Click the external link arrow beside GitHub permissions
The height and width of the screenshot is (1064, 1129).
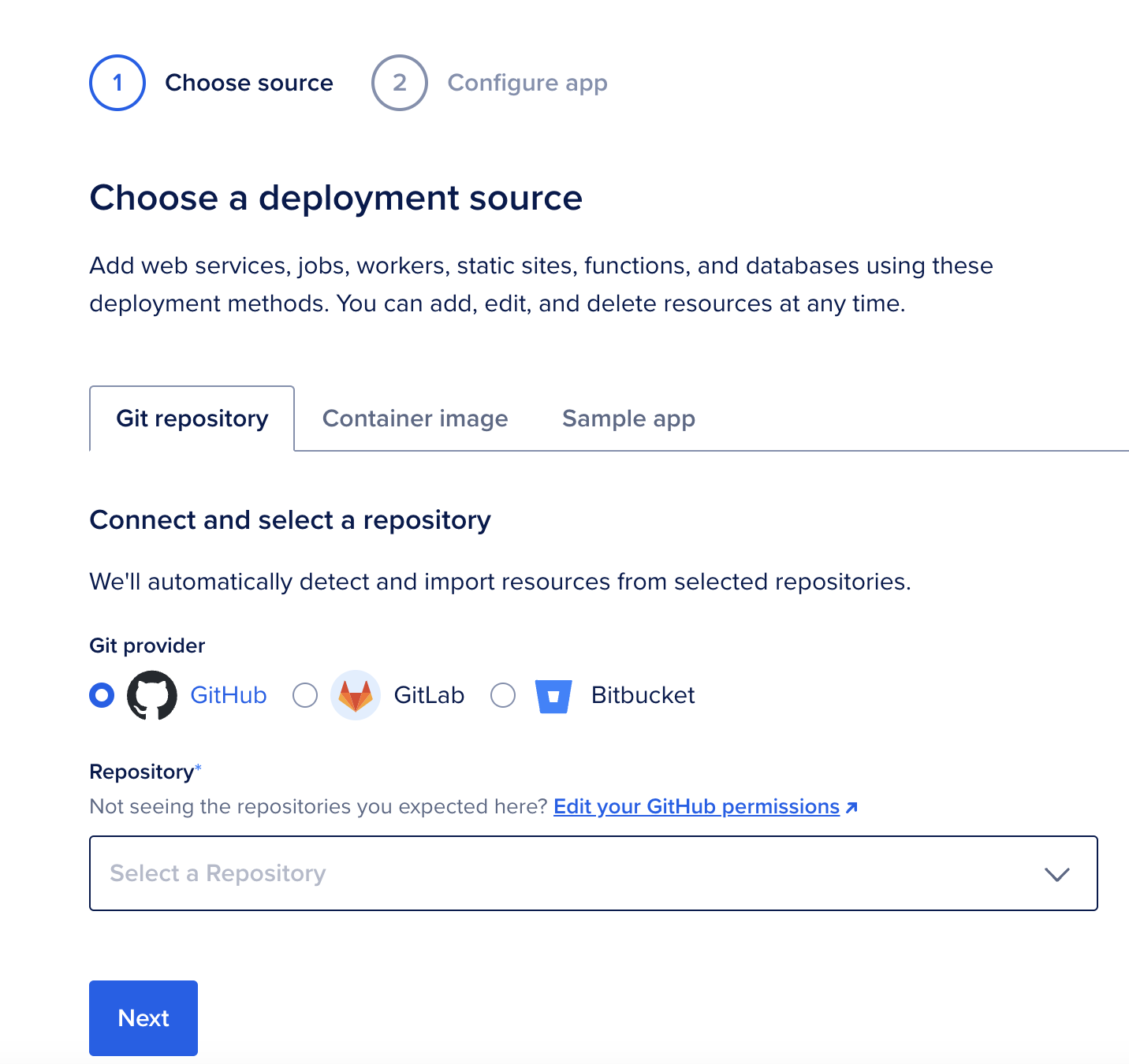[851, 806]
